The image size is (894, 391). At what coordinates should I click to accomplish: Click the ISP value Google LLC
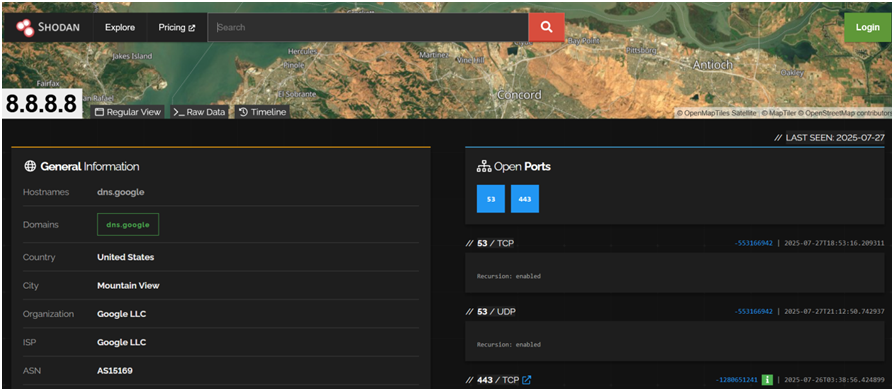(121, 343)
